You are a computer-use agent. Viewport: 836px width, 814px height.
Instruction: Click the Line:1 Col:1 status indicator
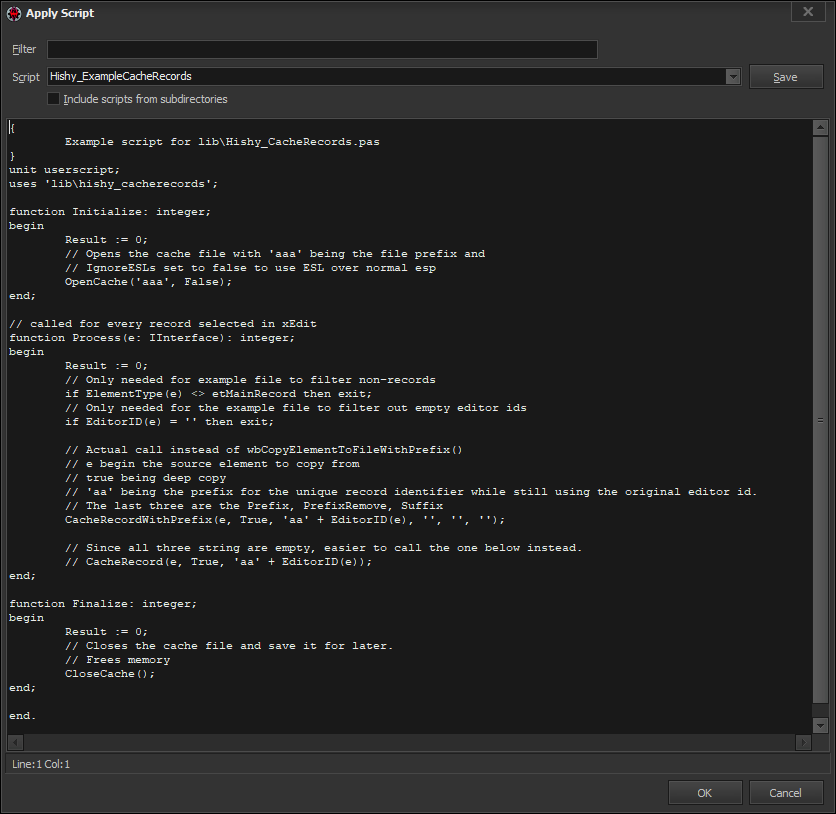pos(41,764)
